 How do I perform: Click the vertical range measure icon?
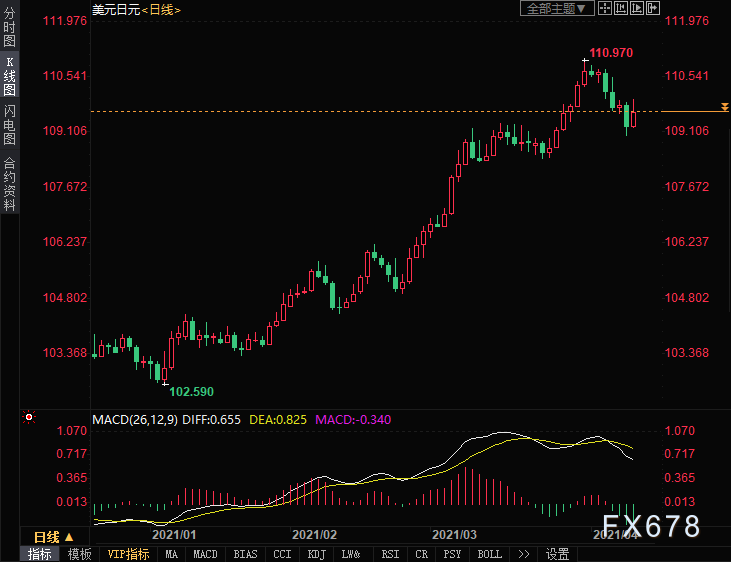click(x=621, y=8)
